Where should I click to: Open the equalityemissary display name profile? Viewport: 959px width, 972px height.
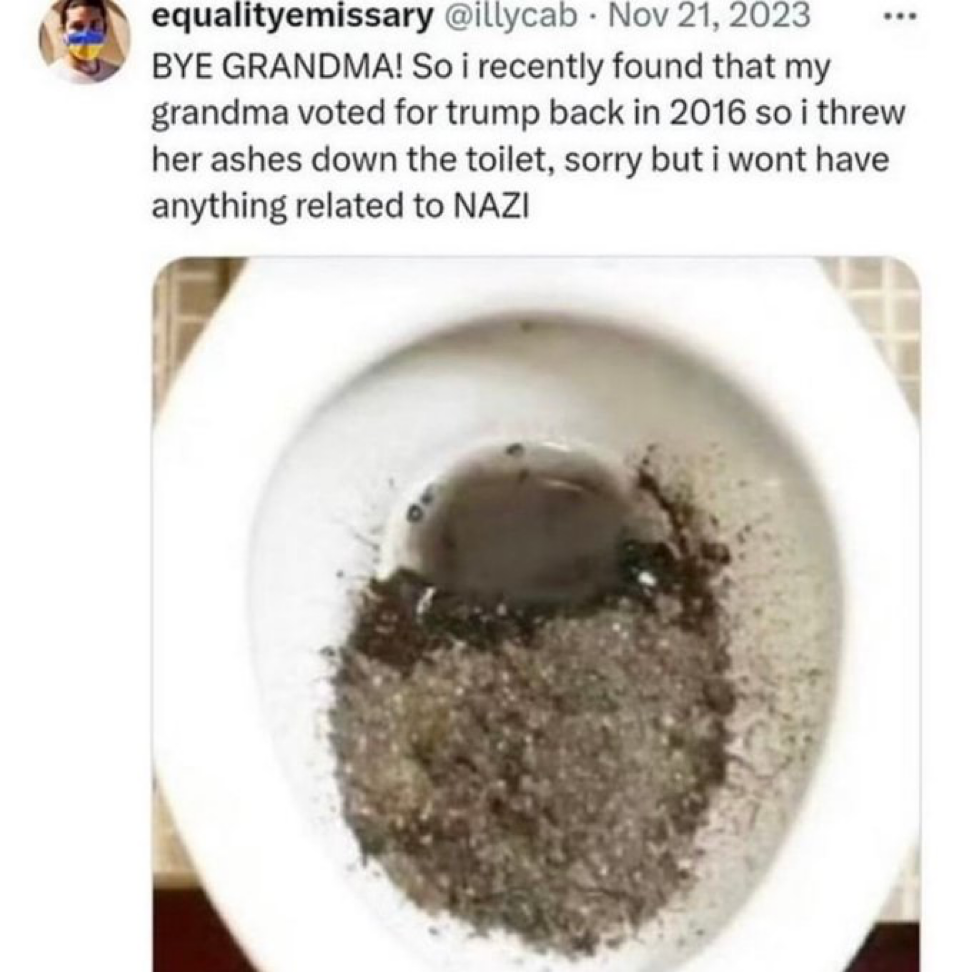[x=293, y=16]
